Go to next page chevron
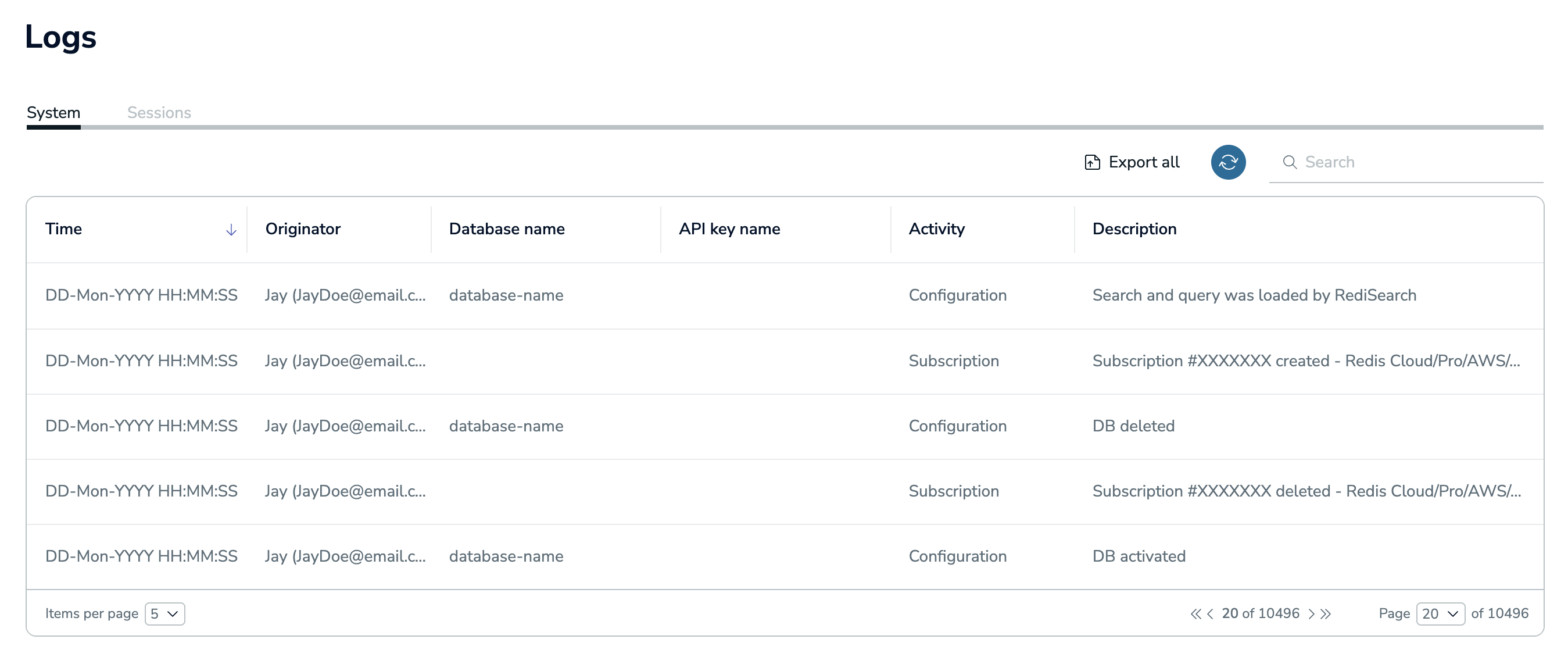Viewport: 1568px width, 657px height. click(1311, 613)
